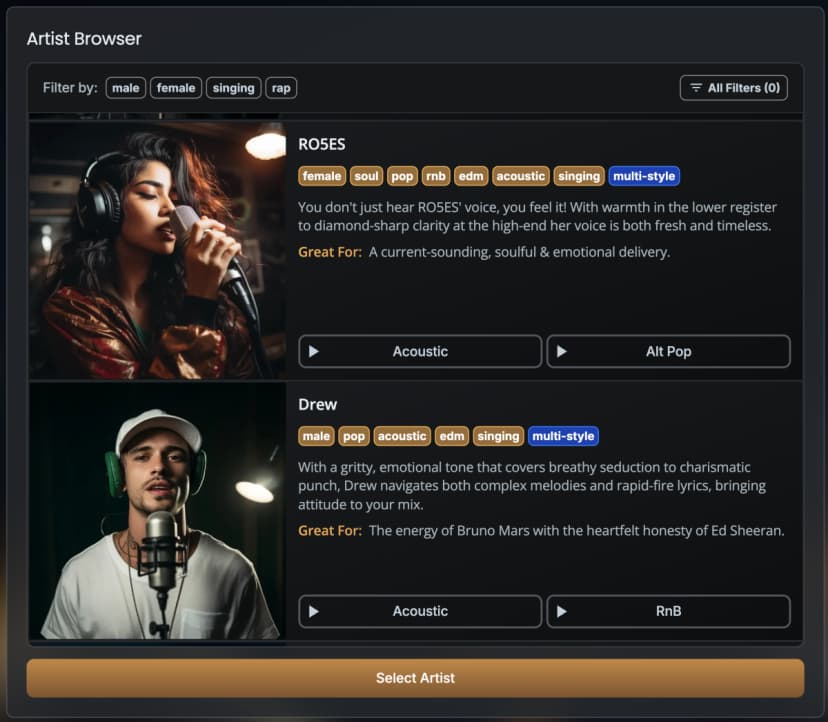Click the filter lines icon in All Filters
The image size is (828, 722).
pos(696,88)
